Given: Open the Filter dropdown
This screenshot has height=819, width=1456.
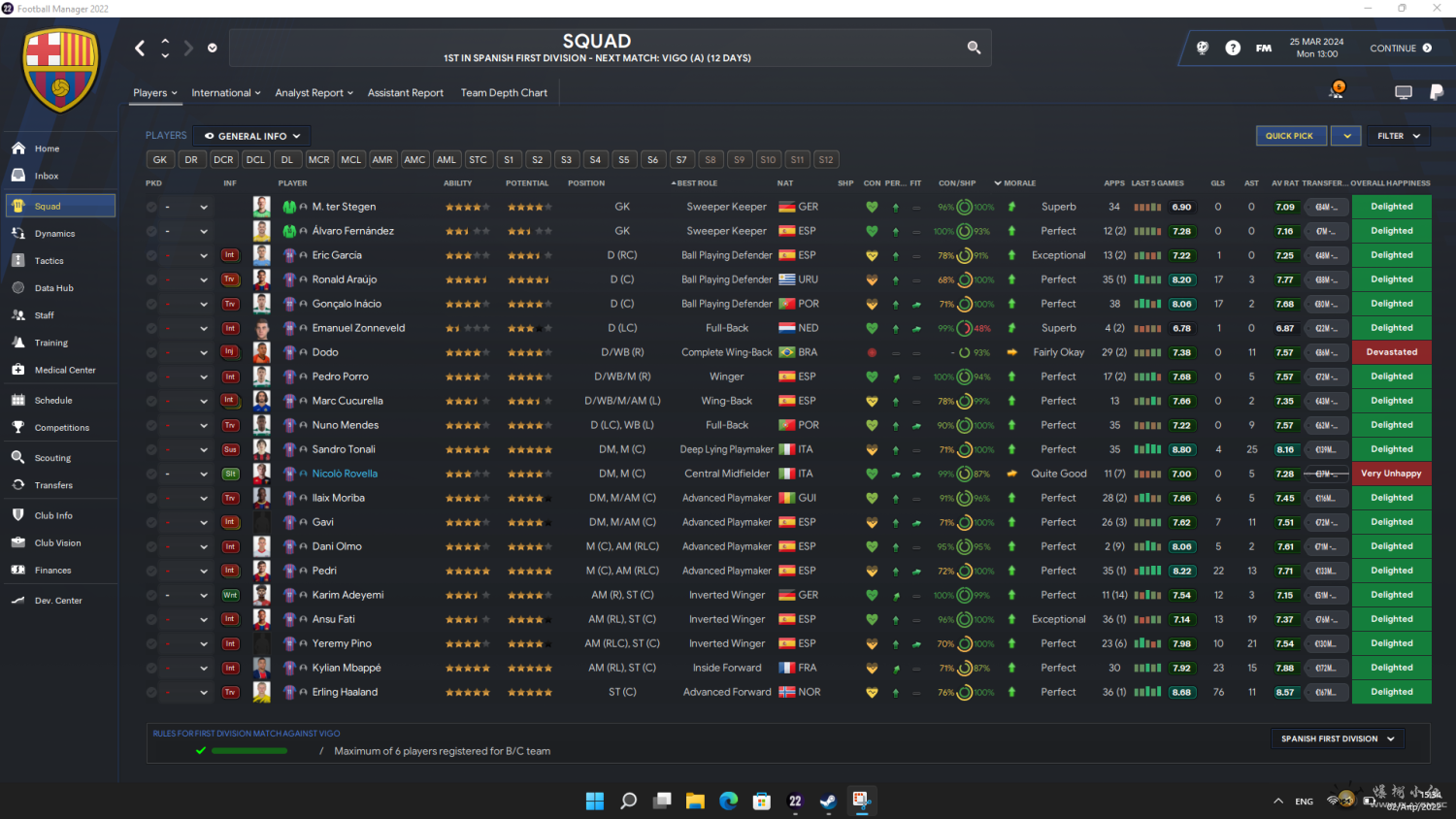Looking at the screenshot, I should pos(1399,136).
